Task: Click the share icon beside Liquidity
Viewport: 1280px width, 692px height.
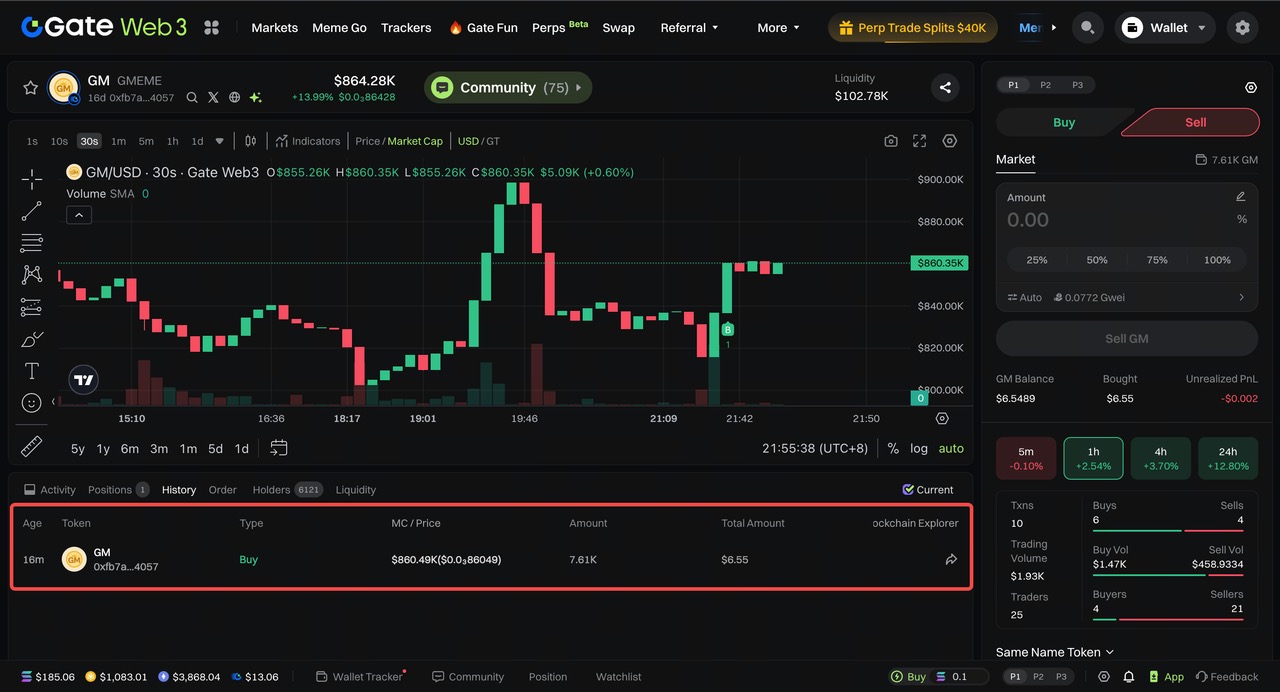Action: tap(945, 88)
